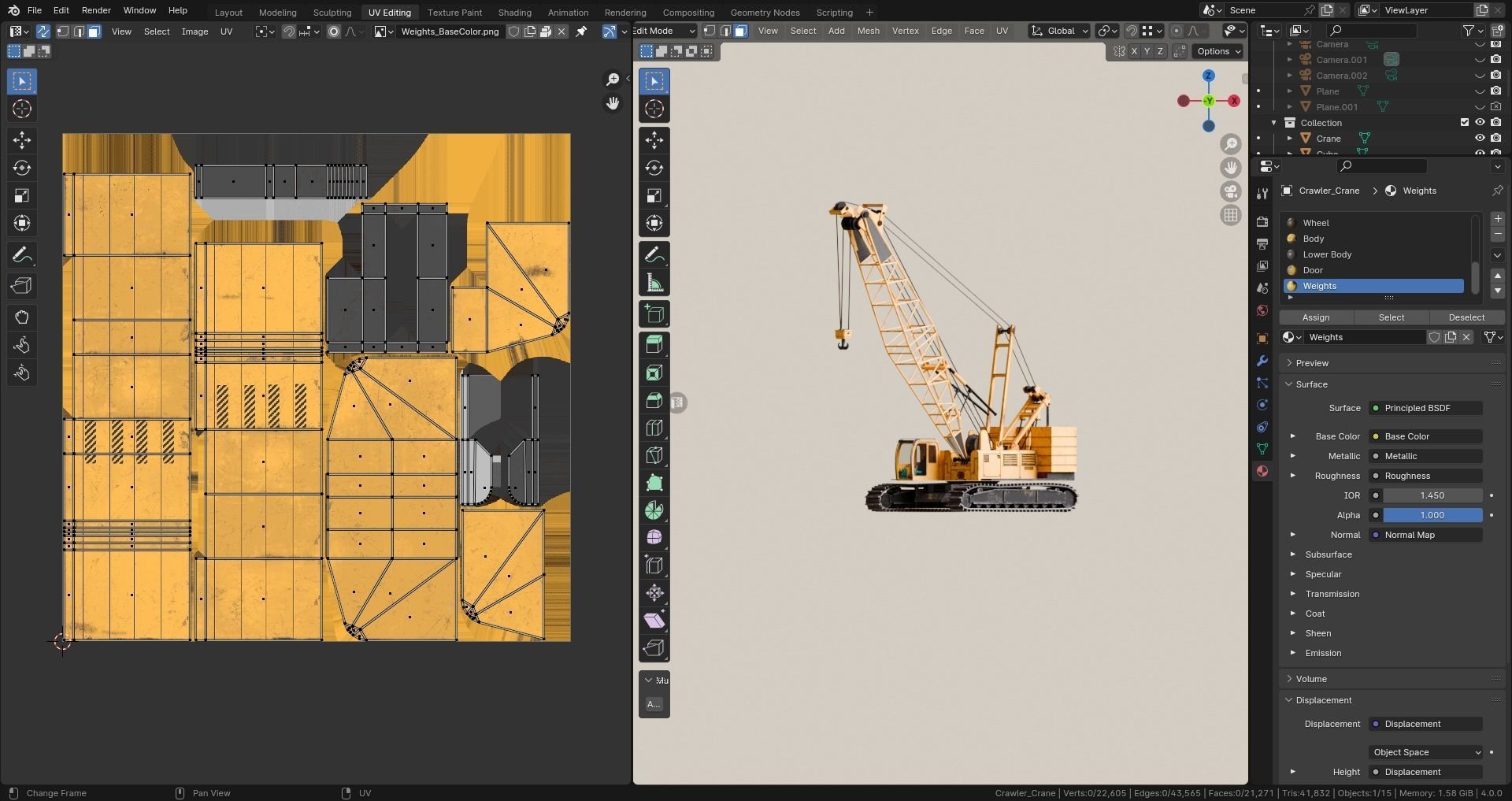Select the Loop Cut tool
This screenshot has height=801, width=1512.
point(654,428)
